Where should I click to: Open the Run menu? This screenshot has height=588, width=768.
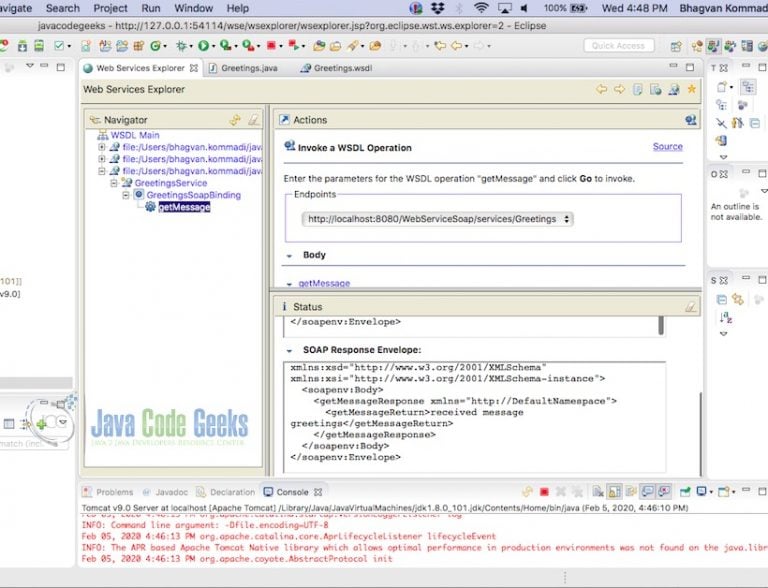pos(151,8)
